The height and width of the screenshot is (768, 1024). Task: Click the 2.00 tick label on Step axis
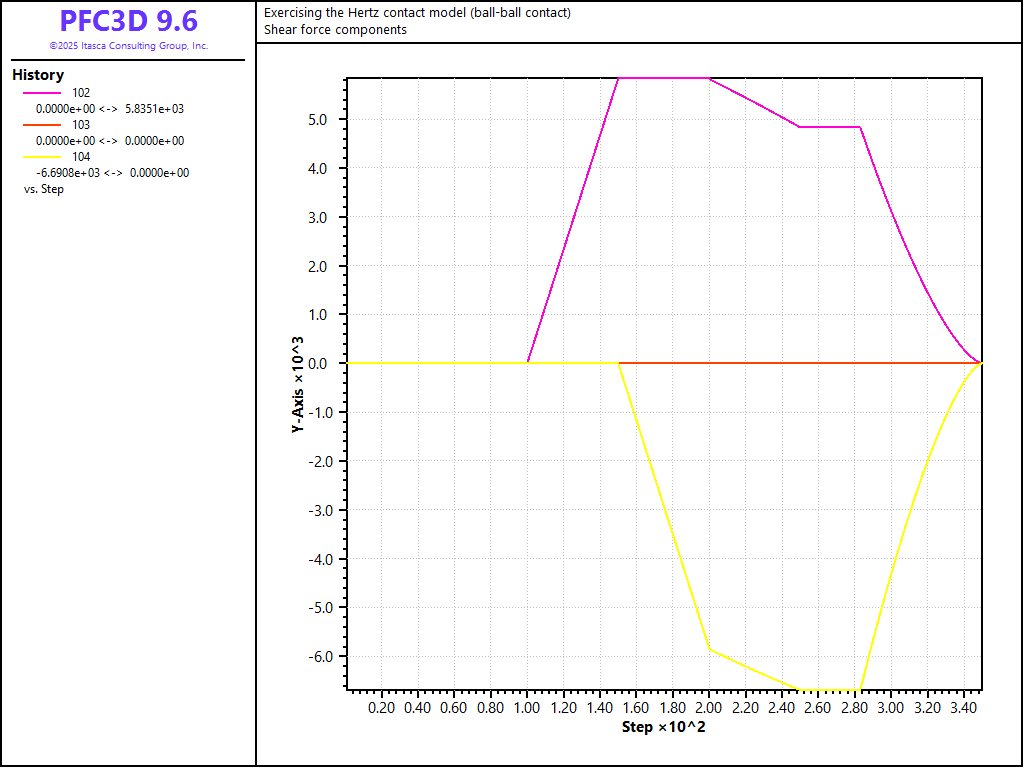708,707
